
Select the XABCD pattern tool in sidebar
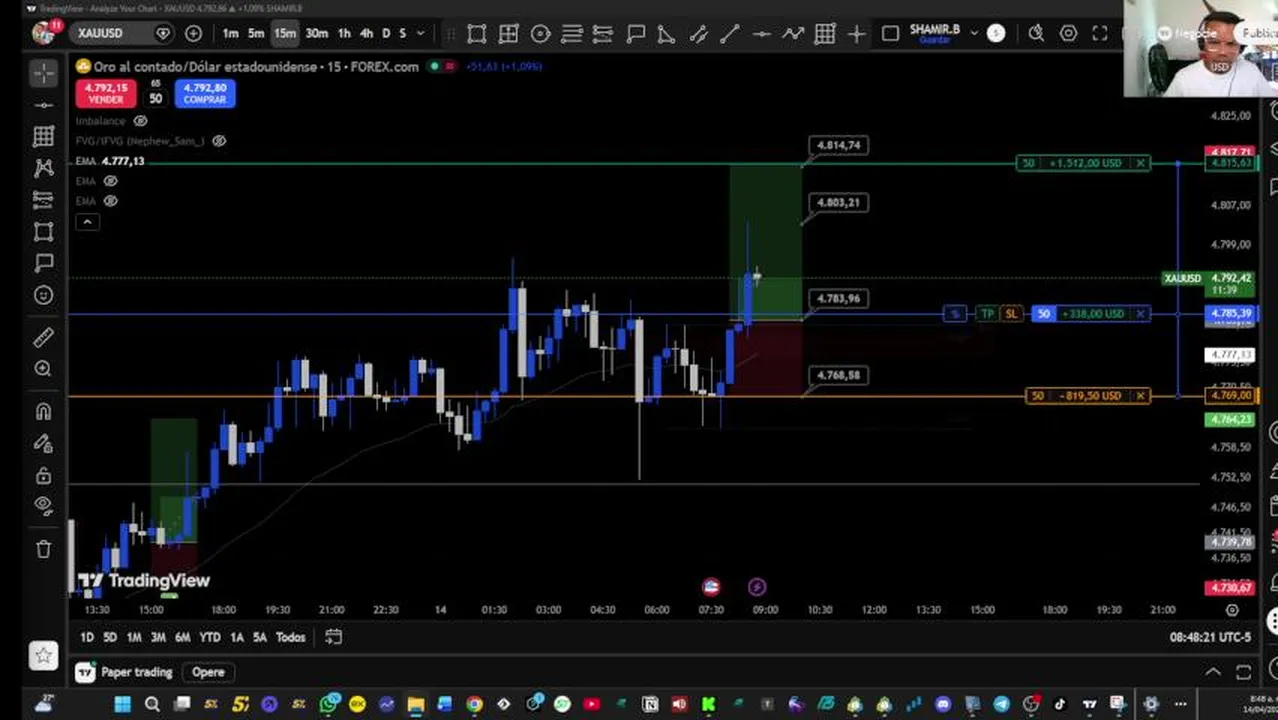point(43,167)
